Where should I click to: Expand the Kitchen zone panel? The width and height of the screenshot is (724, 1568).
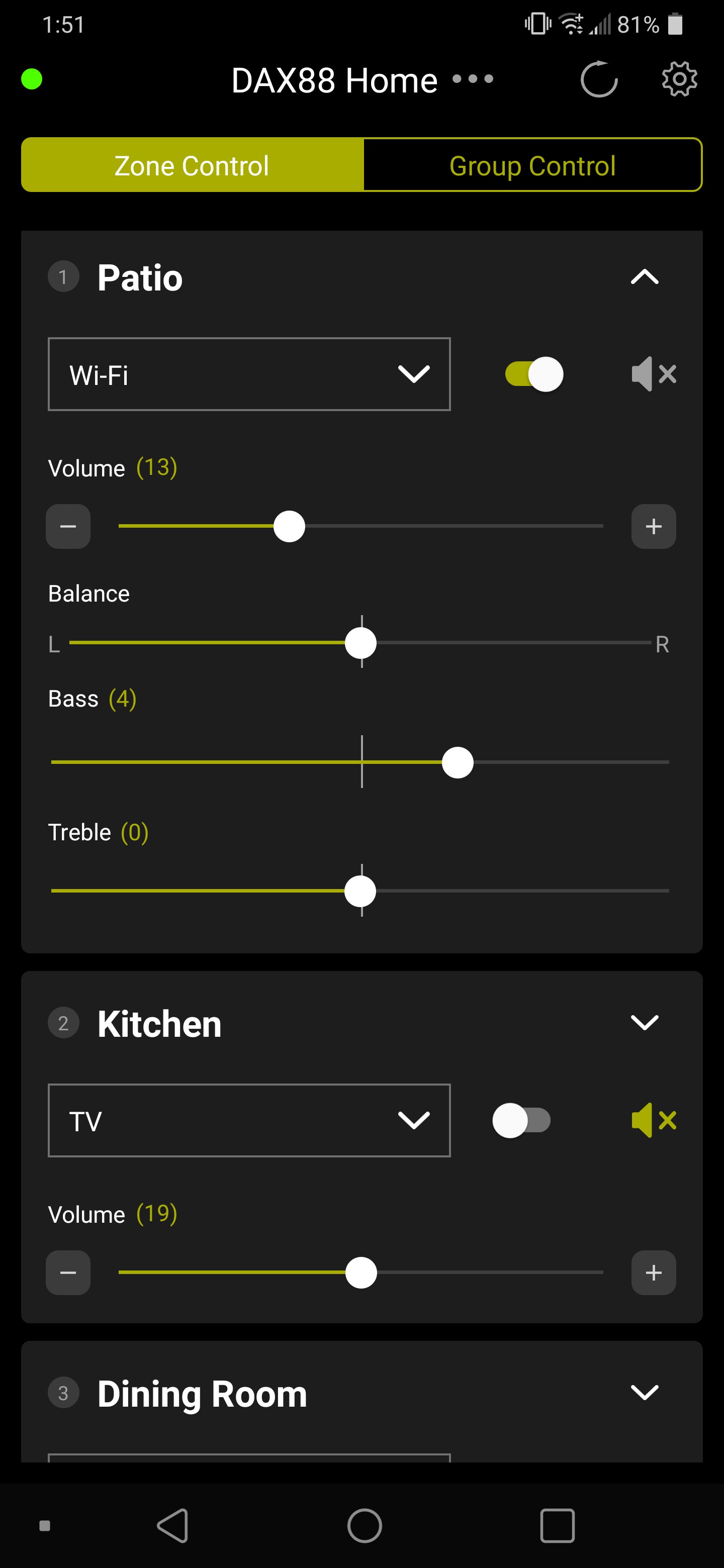click(x=644, y=1023)
